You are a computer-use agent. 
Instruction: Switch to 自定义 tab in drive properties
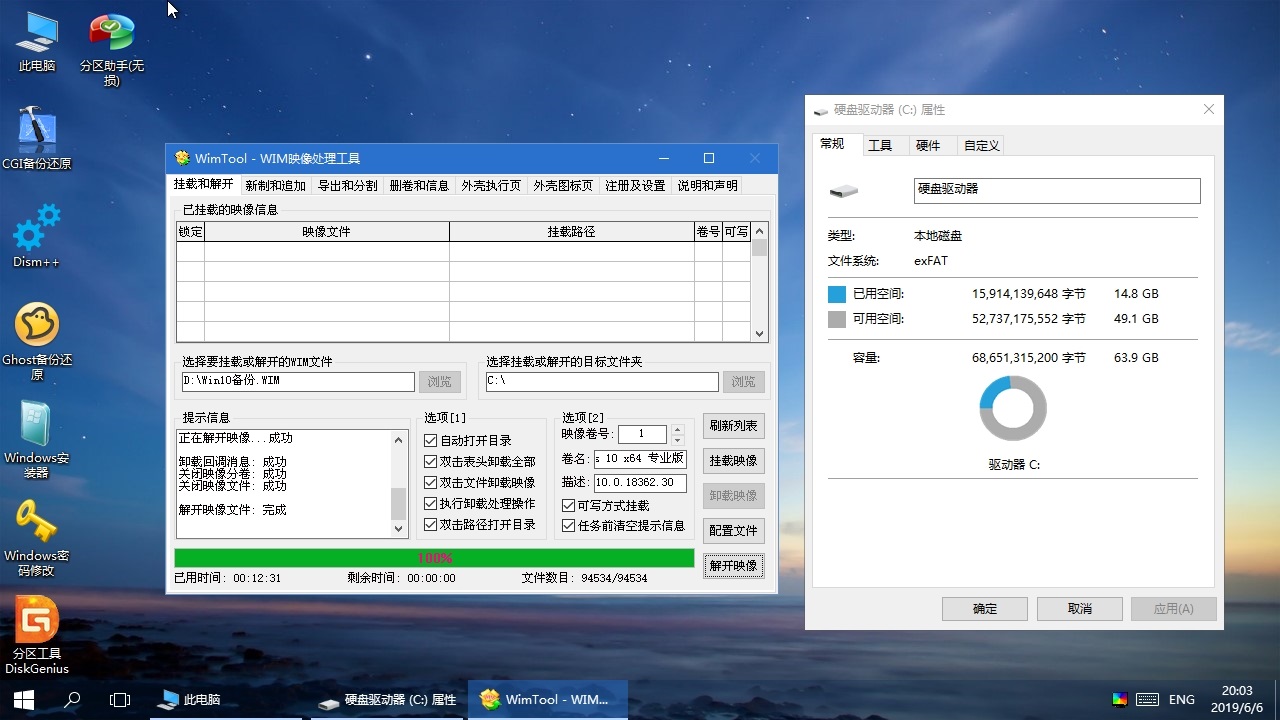(x=982, y=146)
